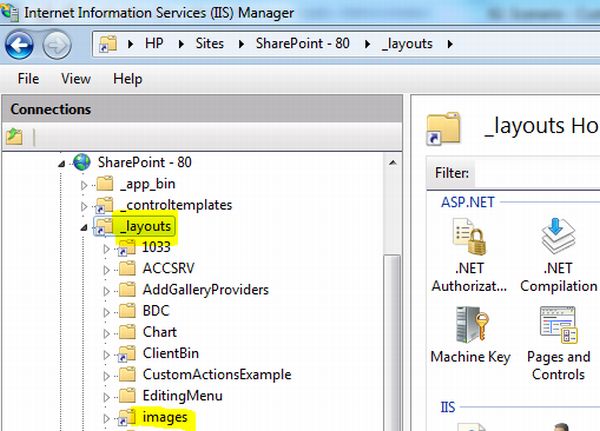Viewport: 600px width, 431px height.
Task: Select the CustomActionsExample tree item
Action: pos(217,374)
